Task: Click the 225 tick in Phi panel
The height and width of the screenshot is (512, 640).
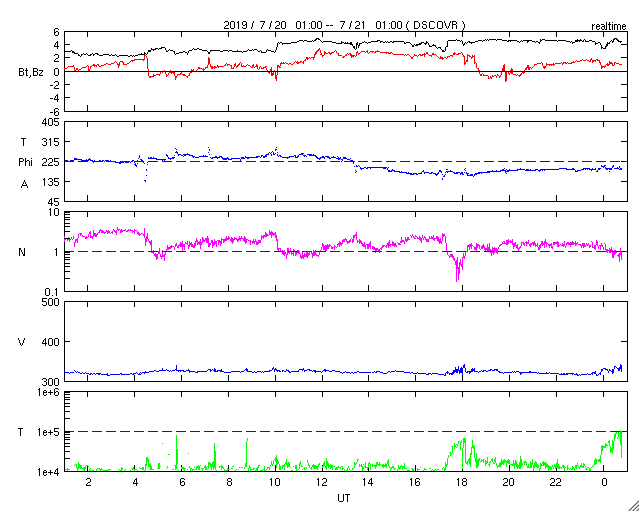Action: tap(49, 162)
